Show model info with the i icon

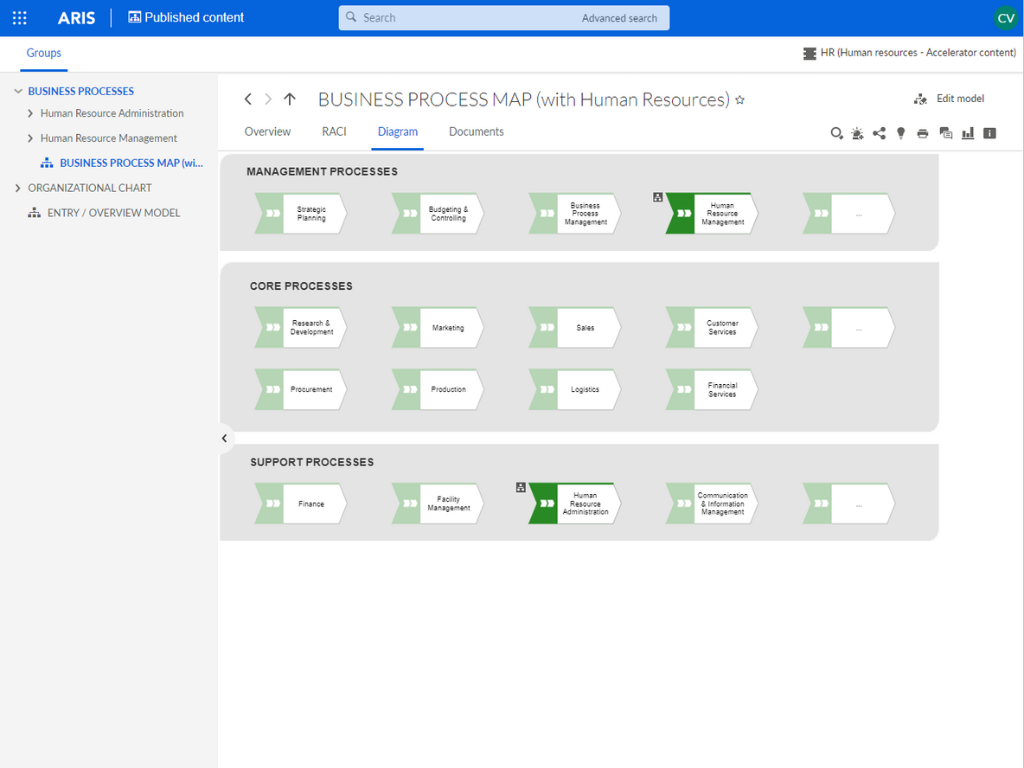tap(989, 133)
